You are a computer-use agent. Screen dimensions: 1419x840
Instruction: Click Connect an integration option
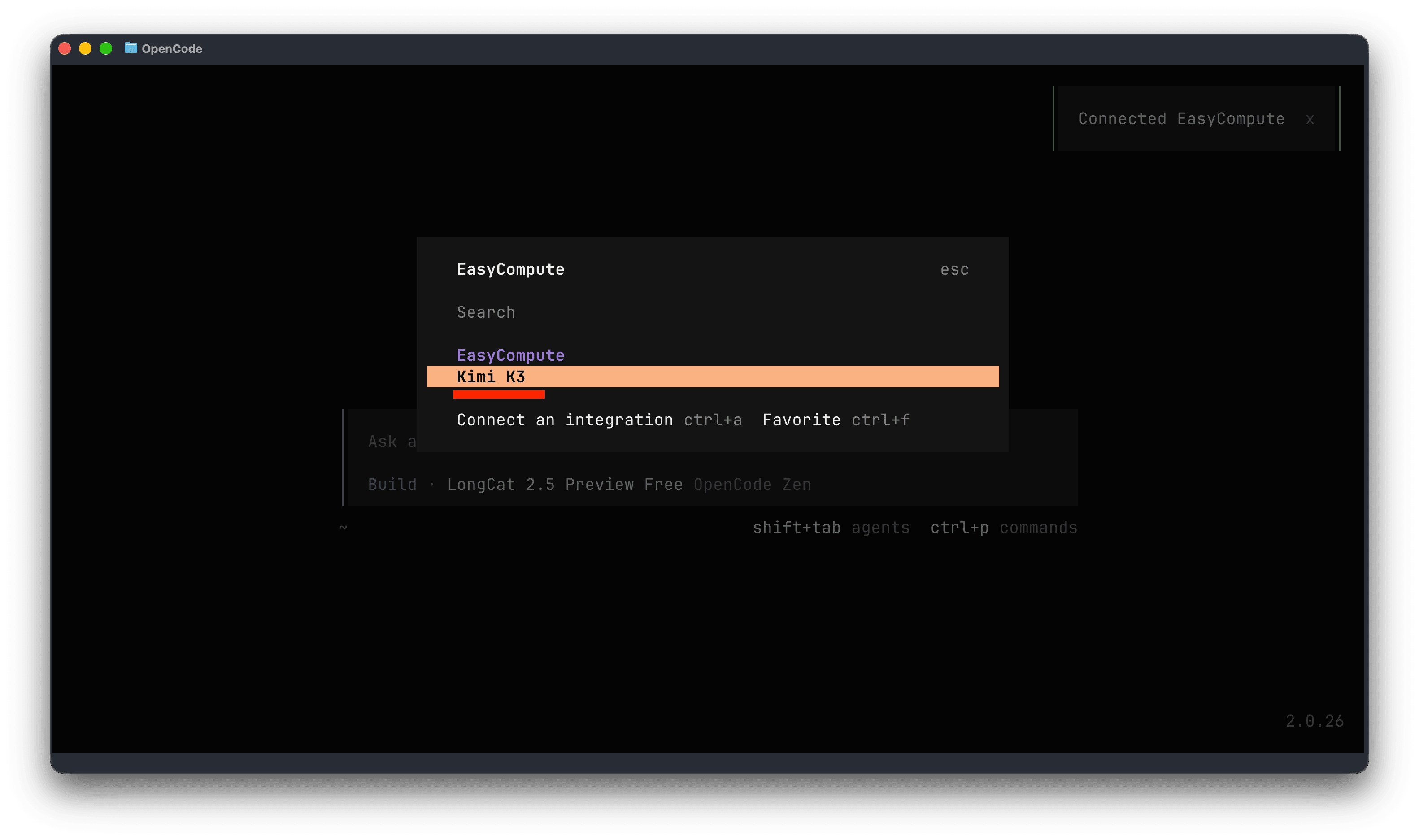(599, 420)
